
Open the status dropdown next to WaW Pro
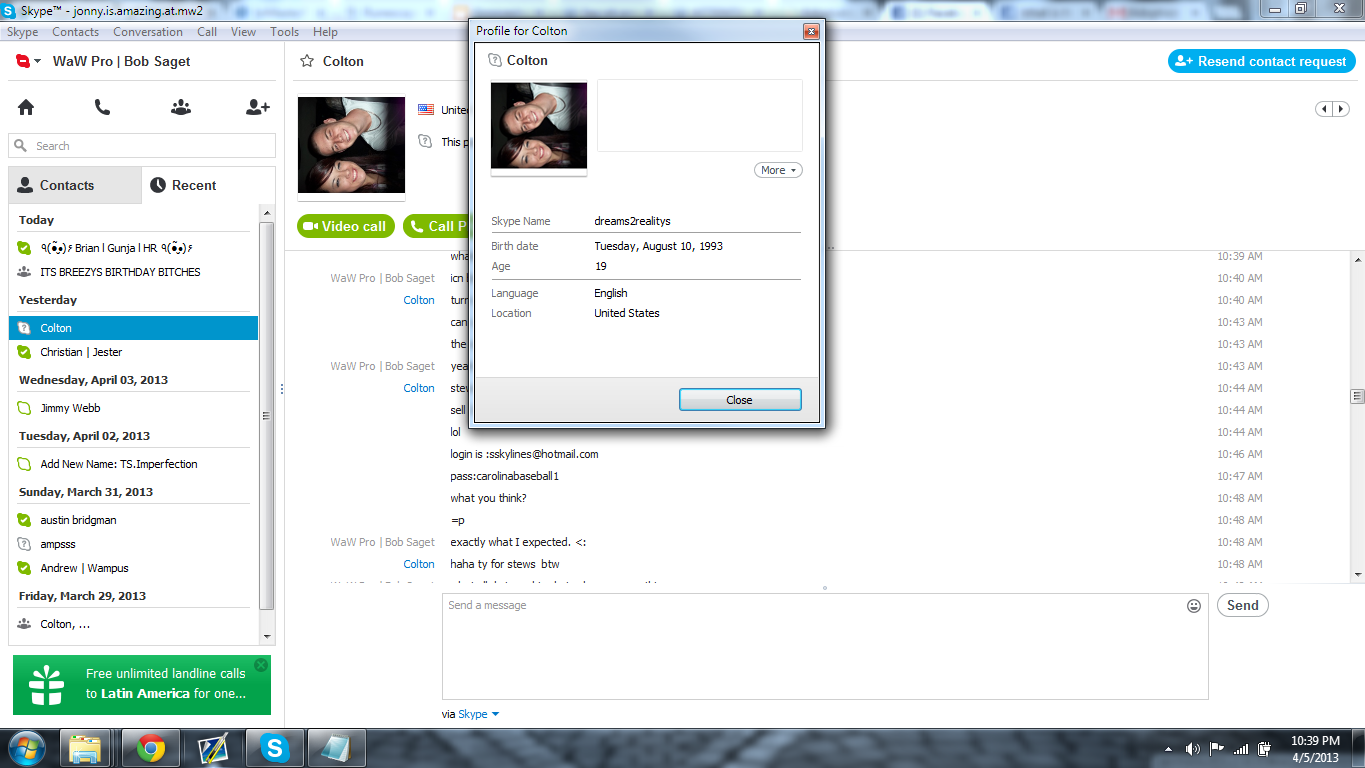(x=37, y=62)
